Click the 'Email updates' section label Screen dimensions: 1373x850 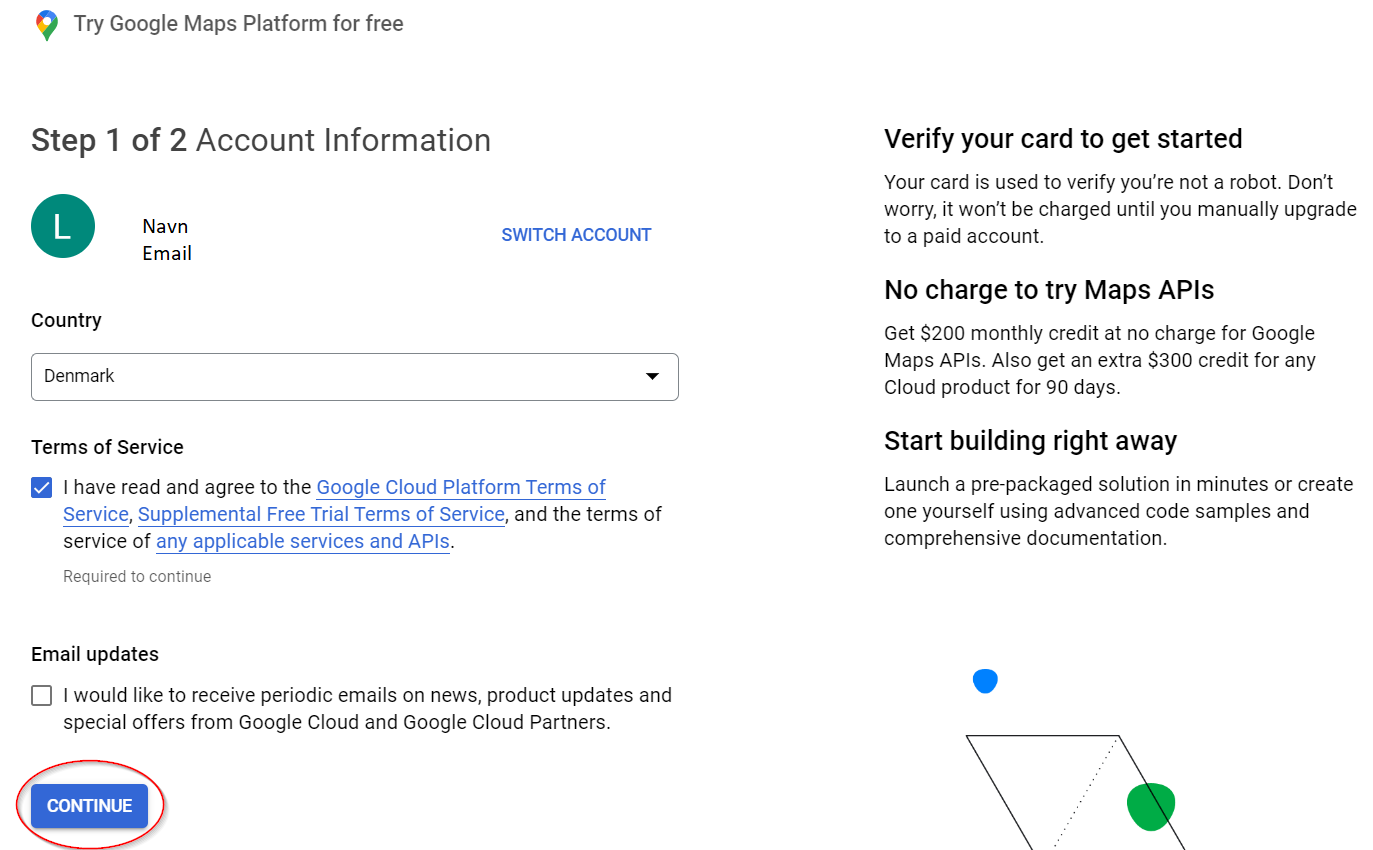point(95,654)
